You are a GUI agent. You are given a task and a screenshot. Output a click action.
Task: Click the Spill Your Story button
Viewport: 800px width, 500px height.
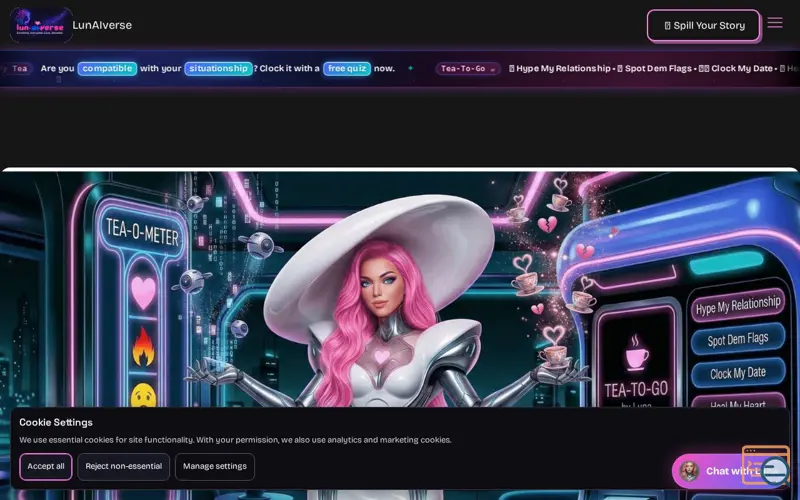point(704,26)
